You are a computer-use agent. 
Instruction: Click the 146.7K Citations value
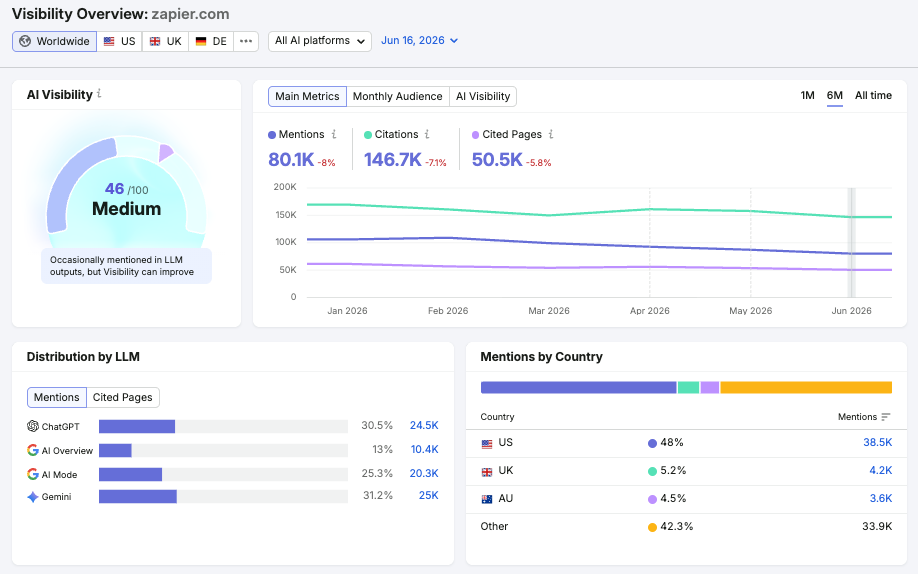coord(392,159)
